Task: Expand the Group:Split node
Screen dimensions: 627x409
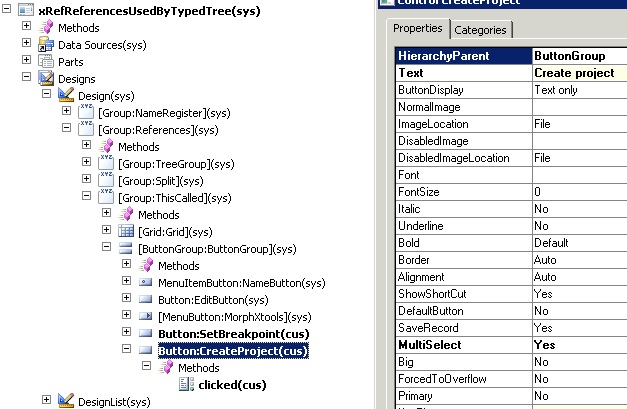Action: (86, 178)
